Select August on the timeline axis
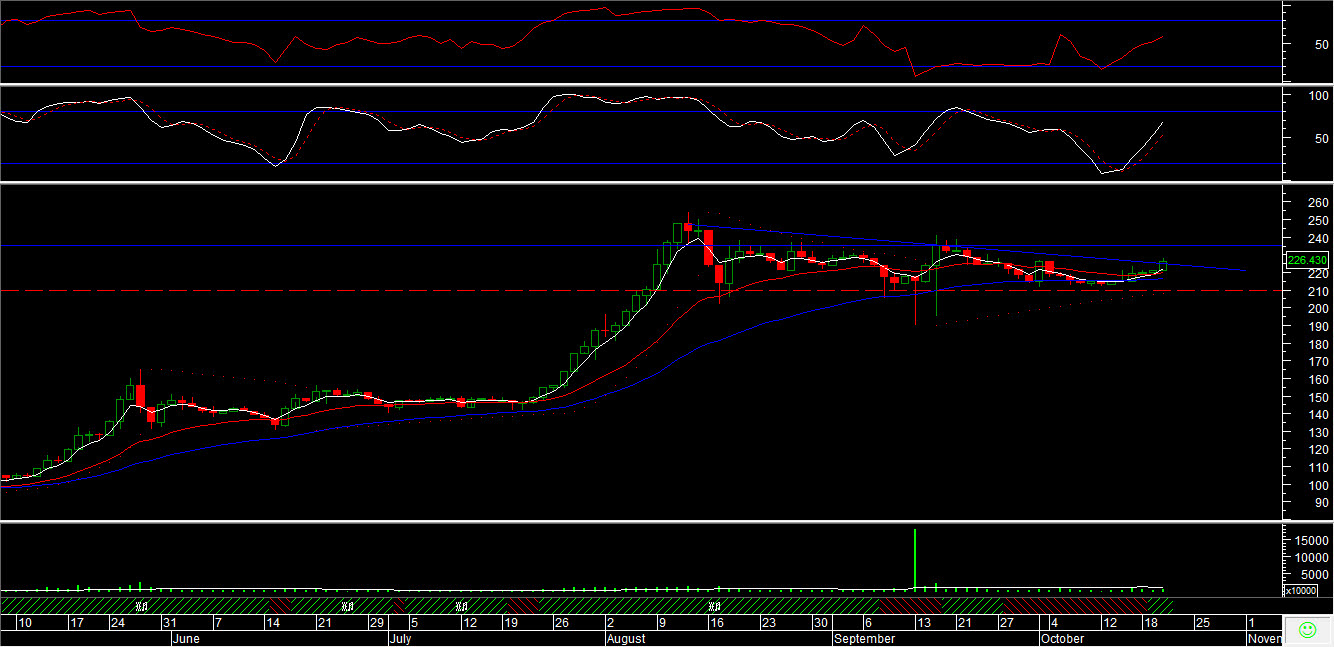 click(625, 638)
